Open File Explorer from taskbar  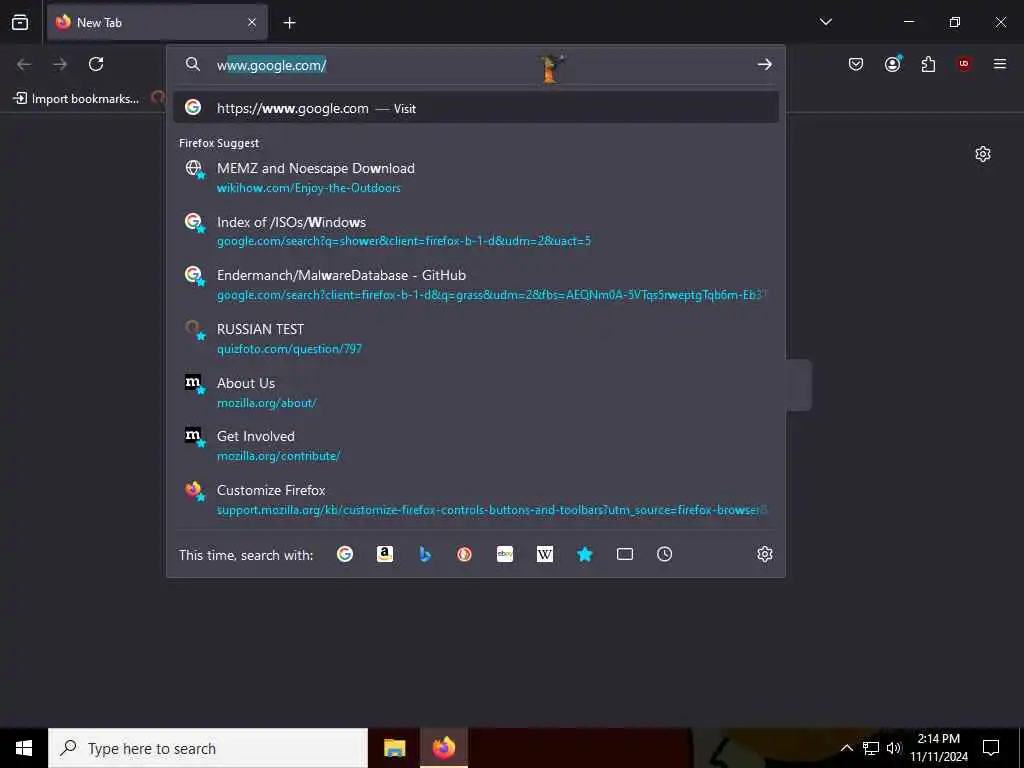[394, 748]
